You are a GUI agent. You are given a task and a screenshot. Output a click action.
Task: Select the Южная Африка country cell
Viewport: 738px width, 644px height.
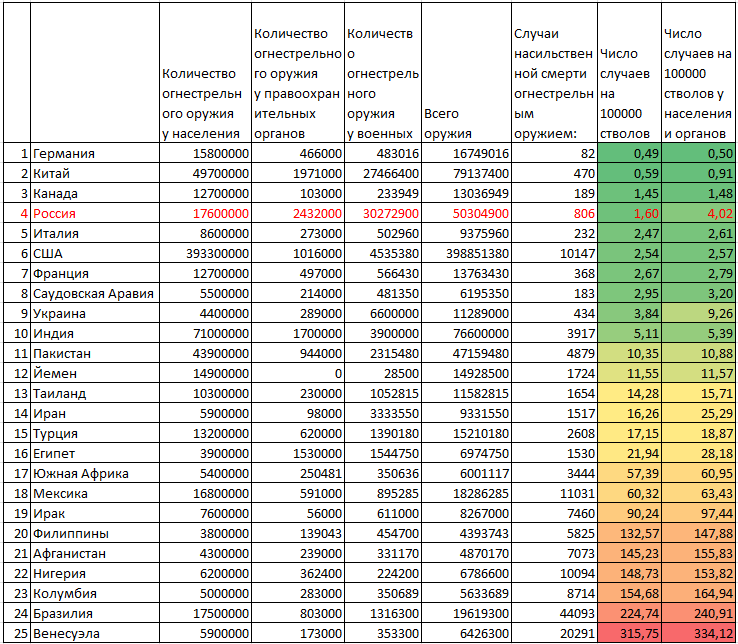click(95, 474)
